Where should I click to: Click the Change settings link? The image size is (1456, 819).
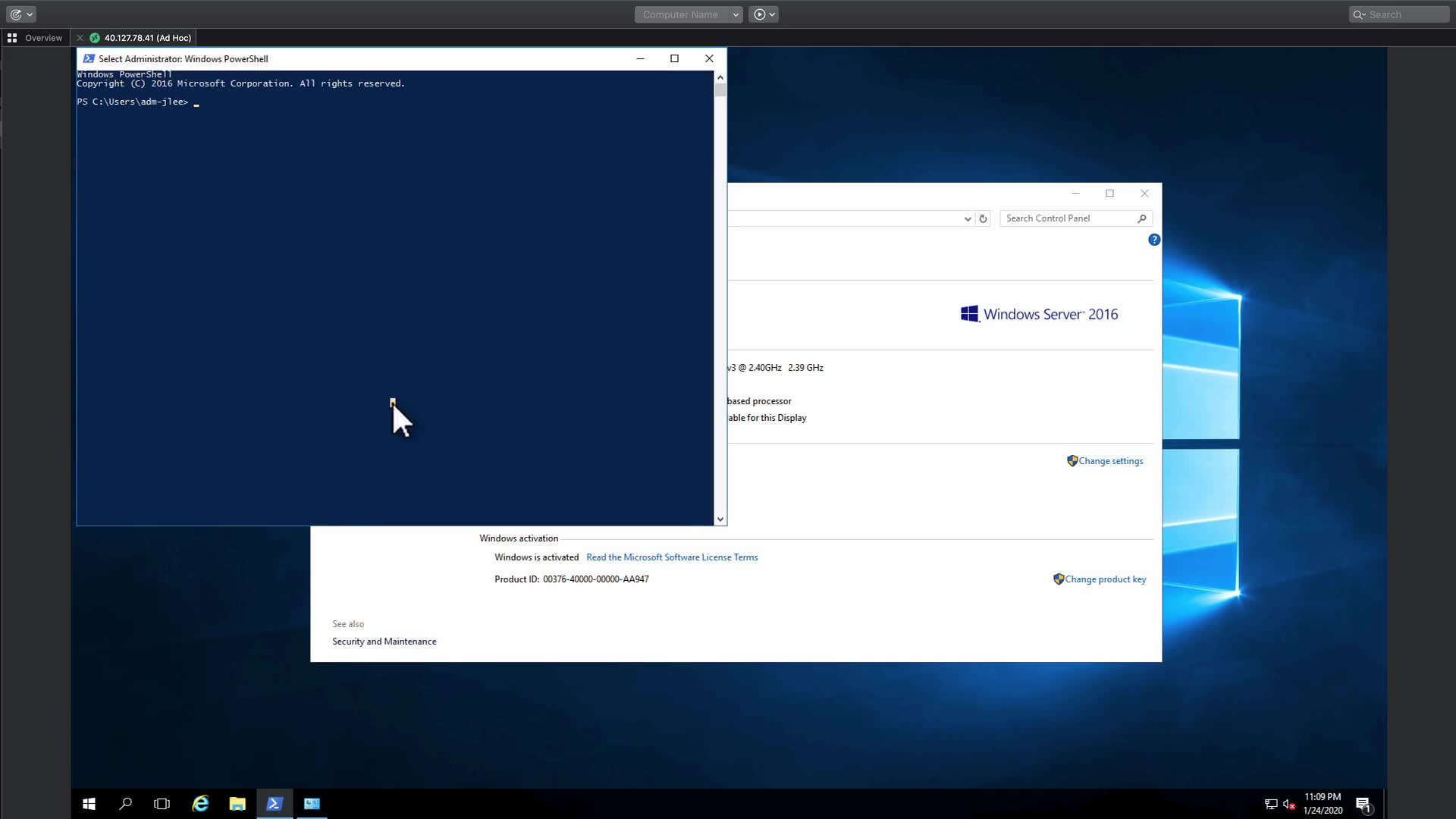1110,461
